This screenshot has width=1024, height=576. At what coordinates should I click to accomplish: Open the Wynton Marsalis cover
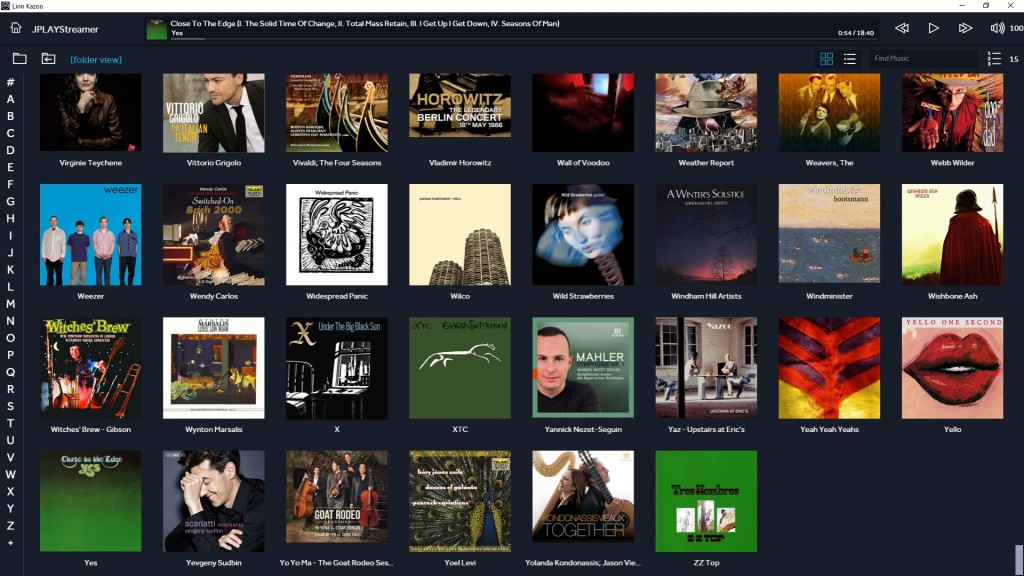[x=214, y=368]
